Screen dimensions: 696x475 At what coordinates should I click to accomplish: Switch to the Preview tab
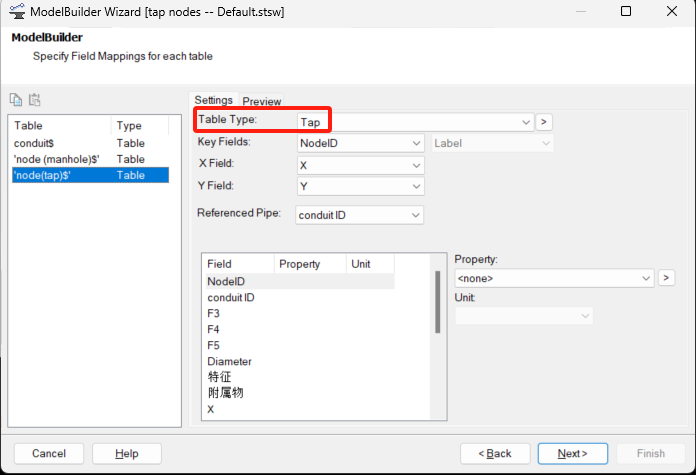pyautogui.click(x=262, y=101)
